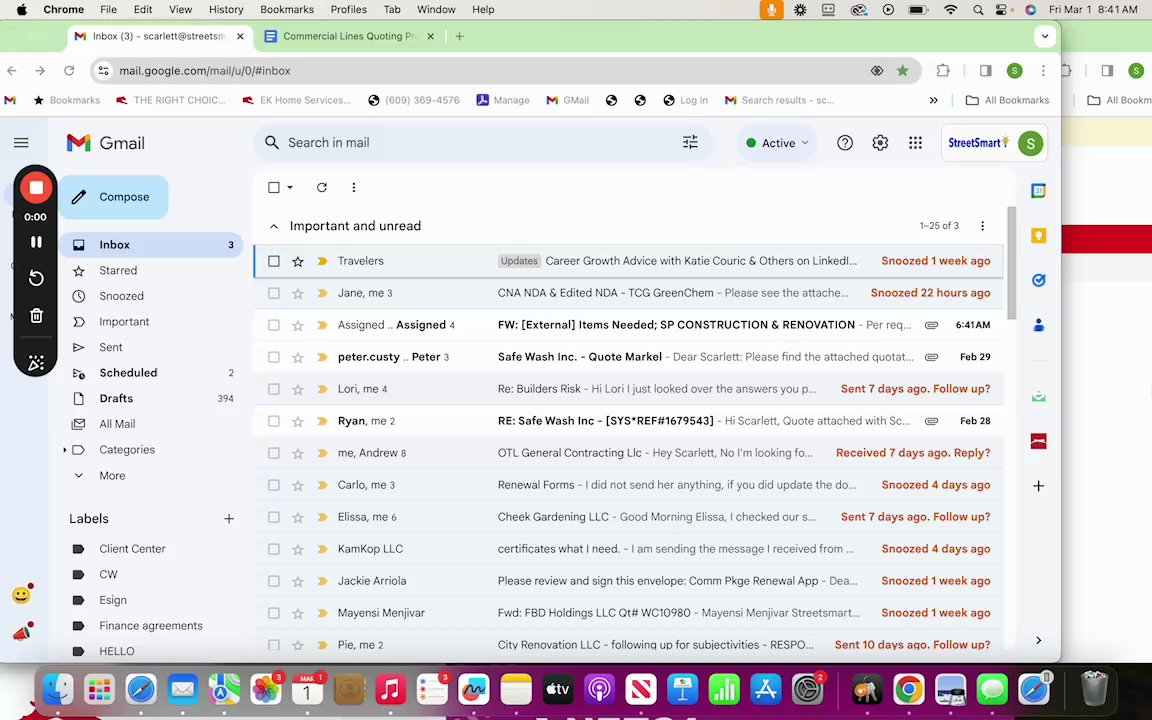Open Important and unread section options

point(982,226)
